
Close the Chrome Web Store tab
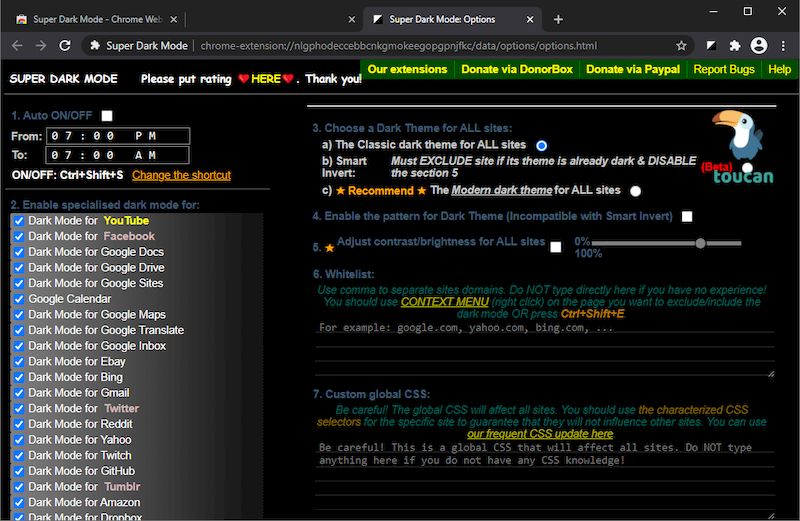point(173,19)
